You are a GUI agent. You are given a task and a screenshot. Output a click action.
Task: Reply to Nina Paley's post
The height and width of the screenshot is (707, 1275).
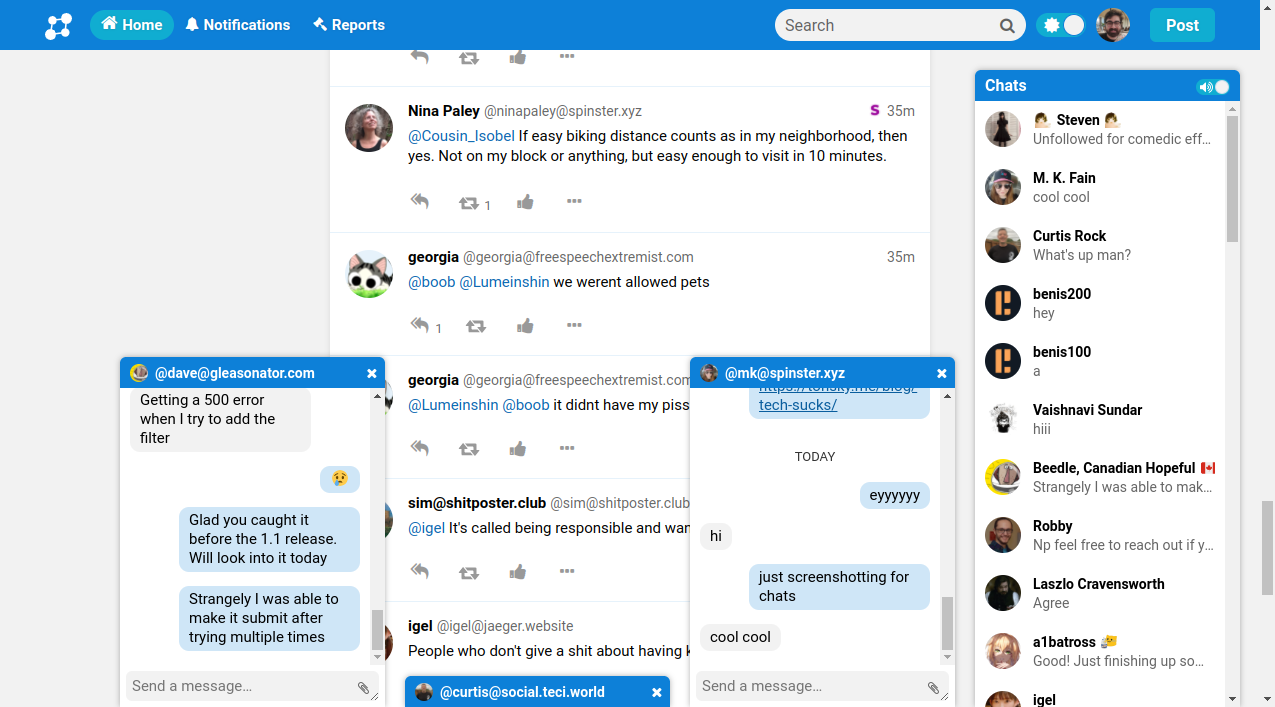(420, 202)
